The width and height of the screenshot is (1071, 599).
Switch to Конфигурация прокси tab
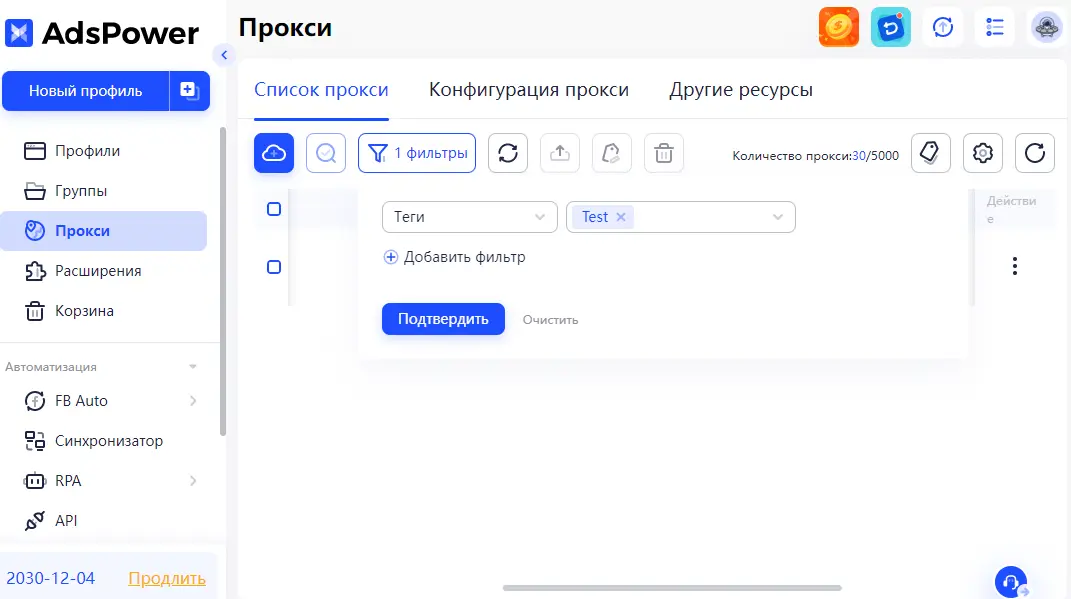pyautogui.click(x=529, y=89)
